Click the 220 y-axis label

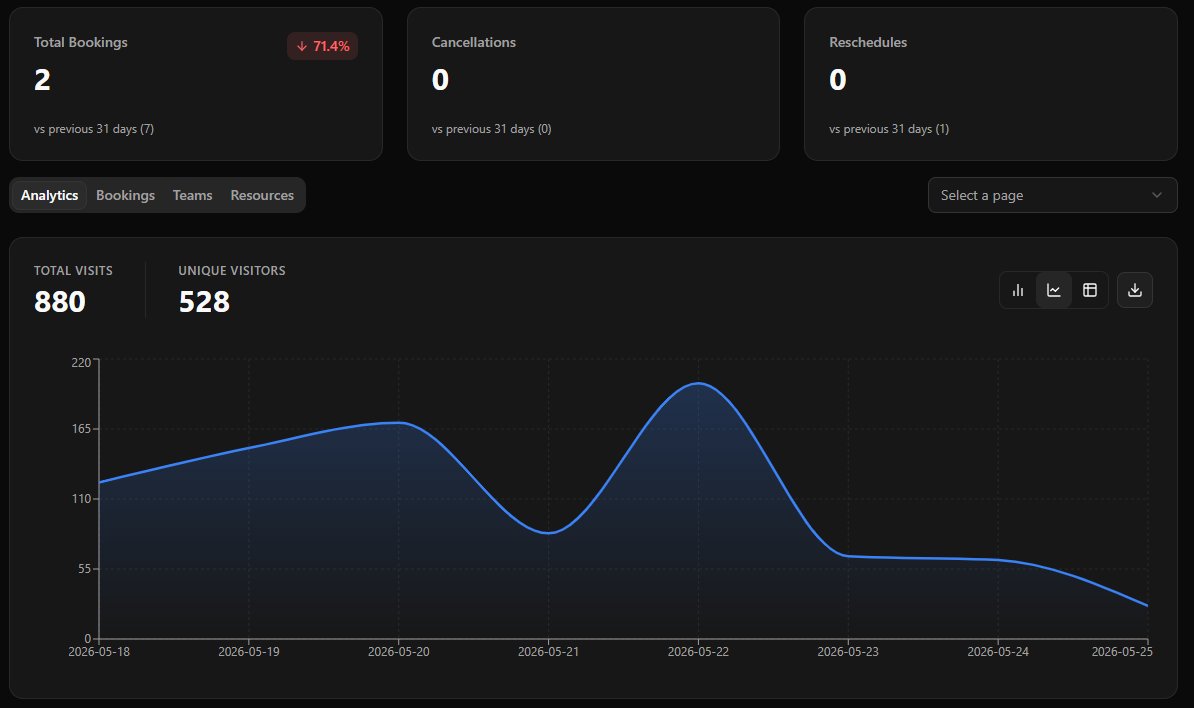81,362
